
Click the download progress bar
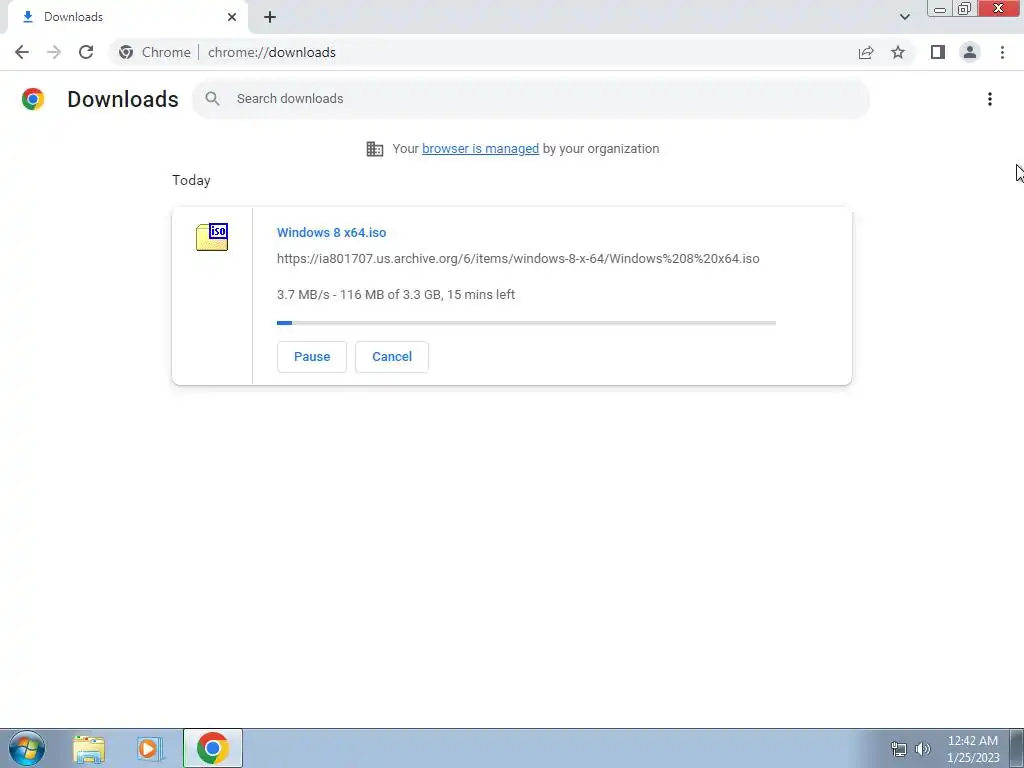tap(526, 323)
